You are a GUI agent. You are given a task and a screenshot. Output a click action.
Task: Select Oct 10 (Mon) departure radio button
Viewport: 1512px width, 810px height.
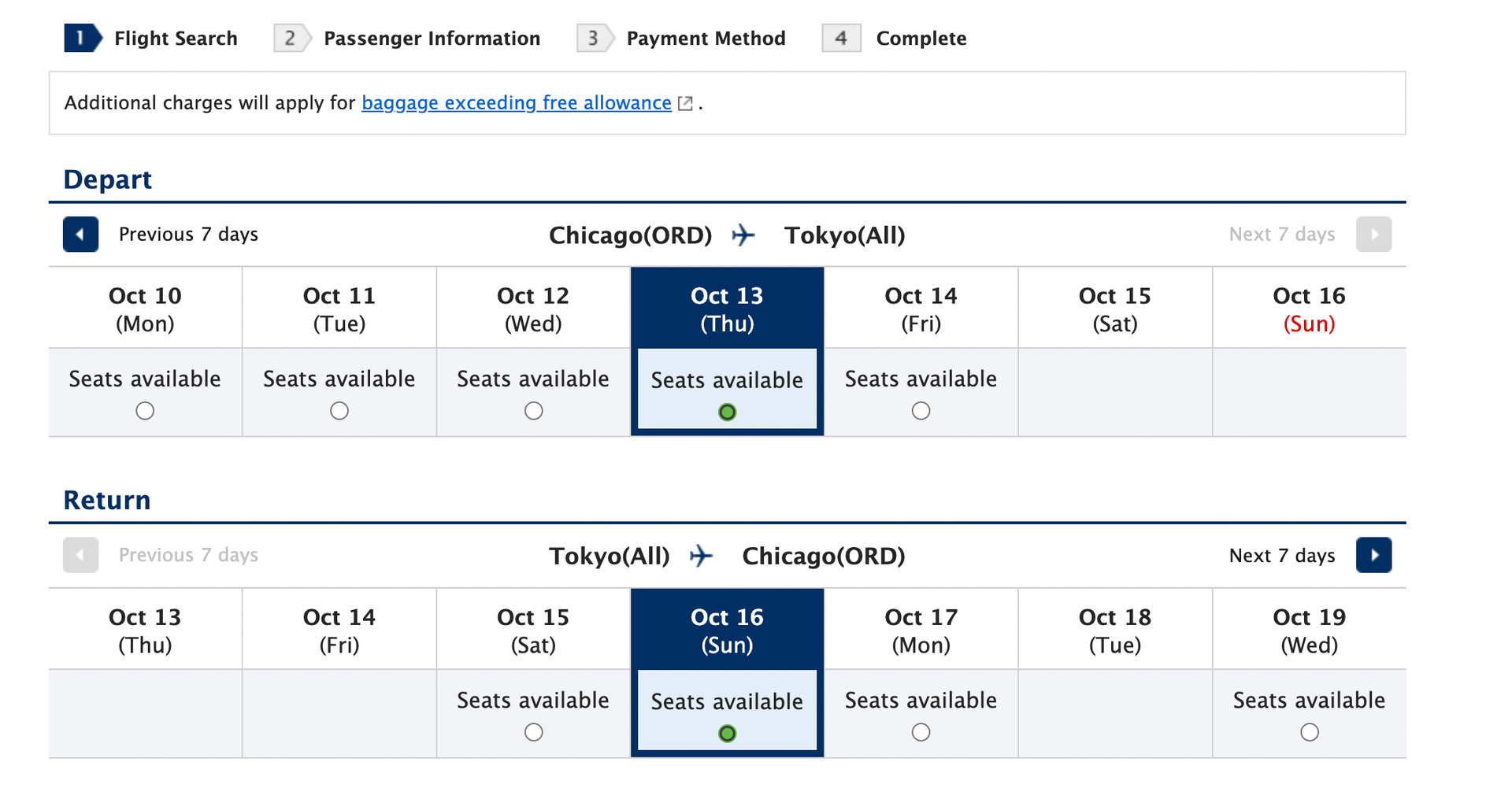[x=145, y=411]
